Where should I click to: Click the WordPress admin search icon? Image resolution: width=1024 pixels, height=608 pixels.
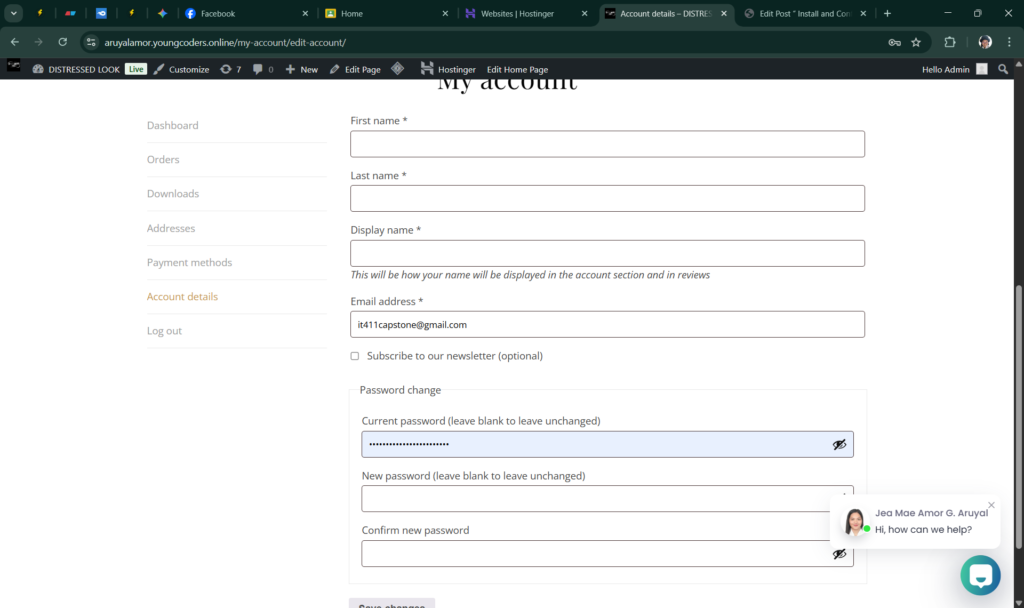click(x=1003, y=69)
